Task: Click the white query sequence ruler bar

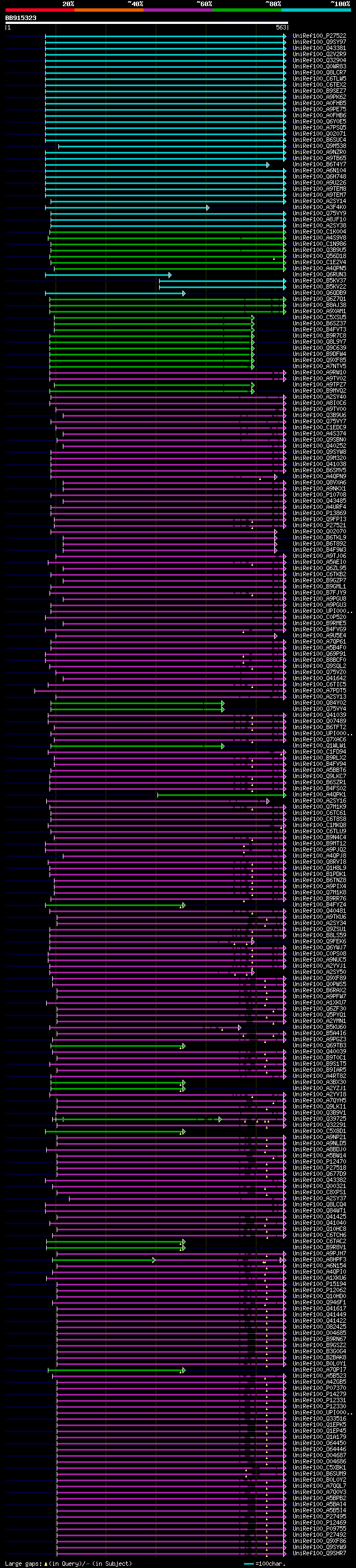Action: coord(147,23)
